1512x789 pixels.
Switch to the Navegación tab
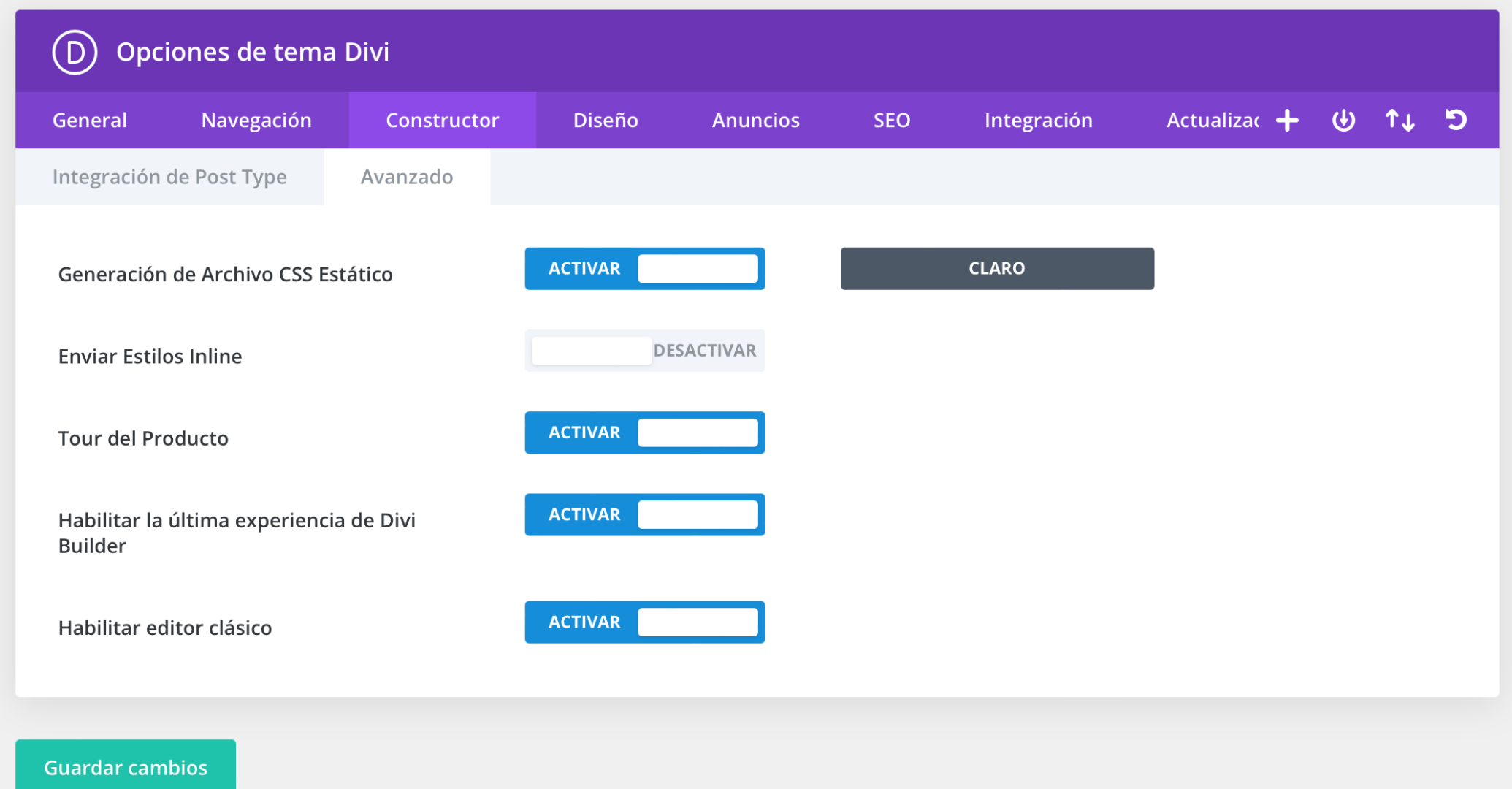pyautogui.click(x=256, y=121)
